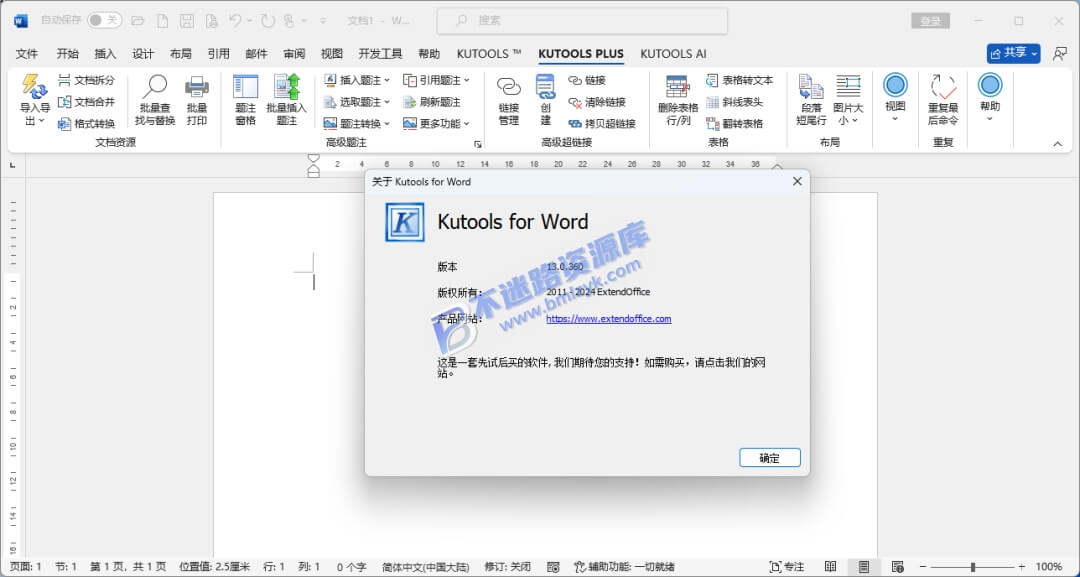Click Refresh Captions (刷新题注)

click(x=431, y=102)
